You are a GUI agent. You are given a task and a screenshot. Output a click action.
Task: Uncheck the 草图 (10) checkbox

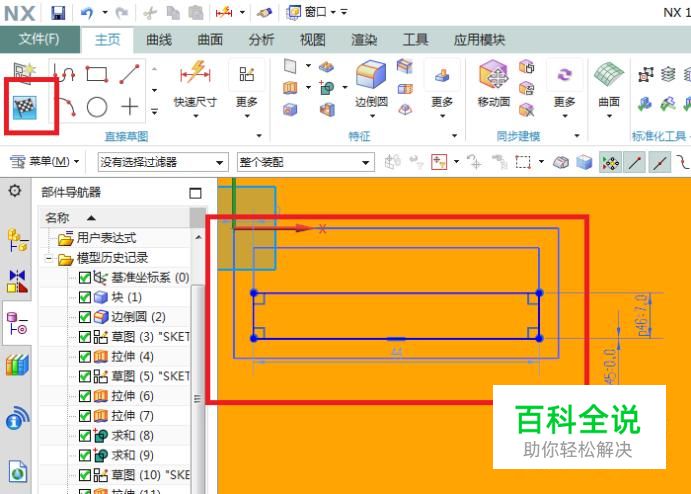85,475
